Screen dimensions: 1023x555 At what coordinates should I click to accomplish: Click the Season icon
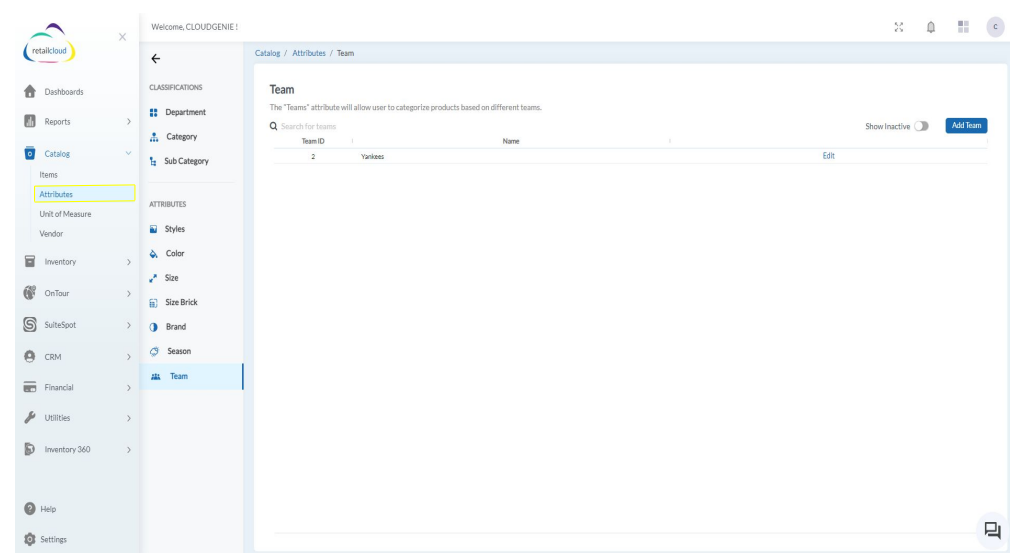pyautogui.click(x=154, y=352)
